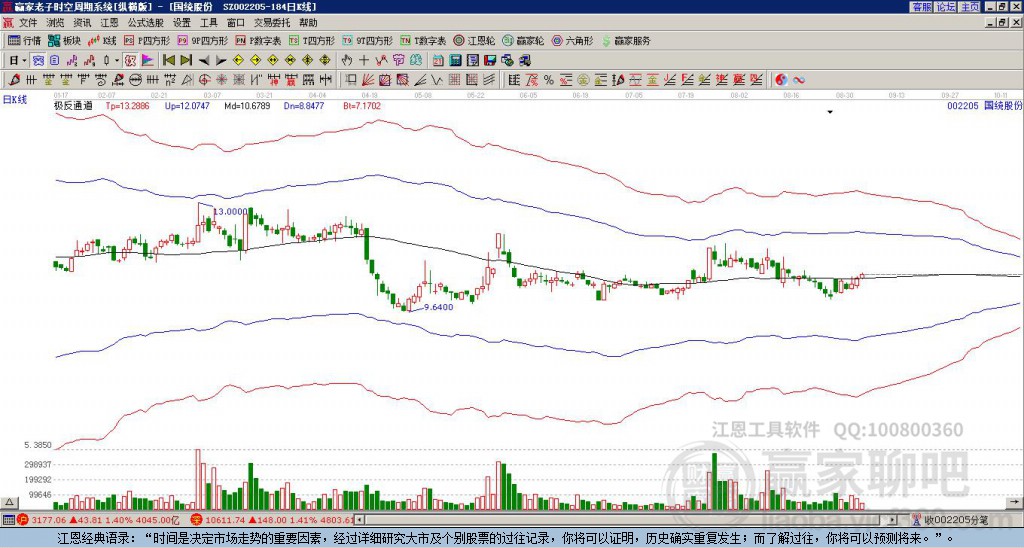Select the hand pan tool

347,61
